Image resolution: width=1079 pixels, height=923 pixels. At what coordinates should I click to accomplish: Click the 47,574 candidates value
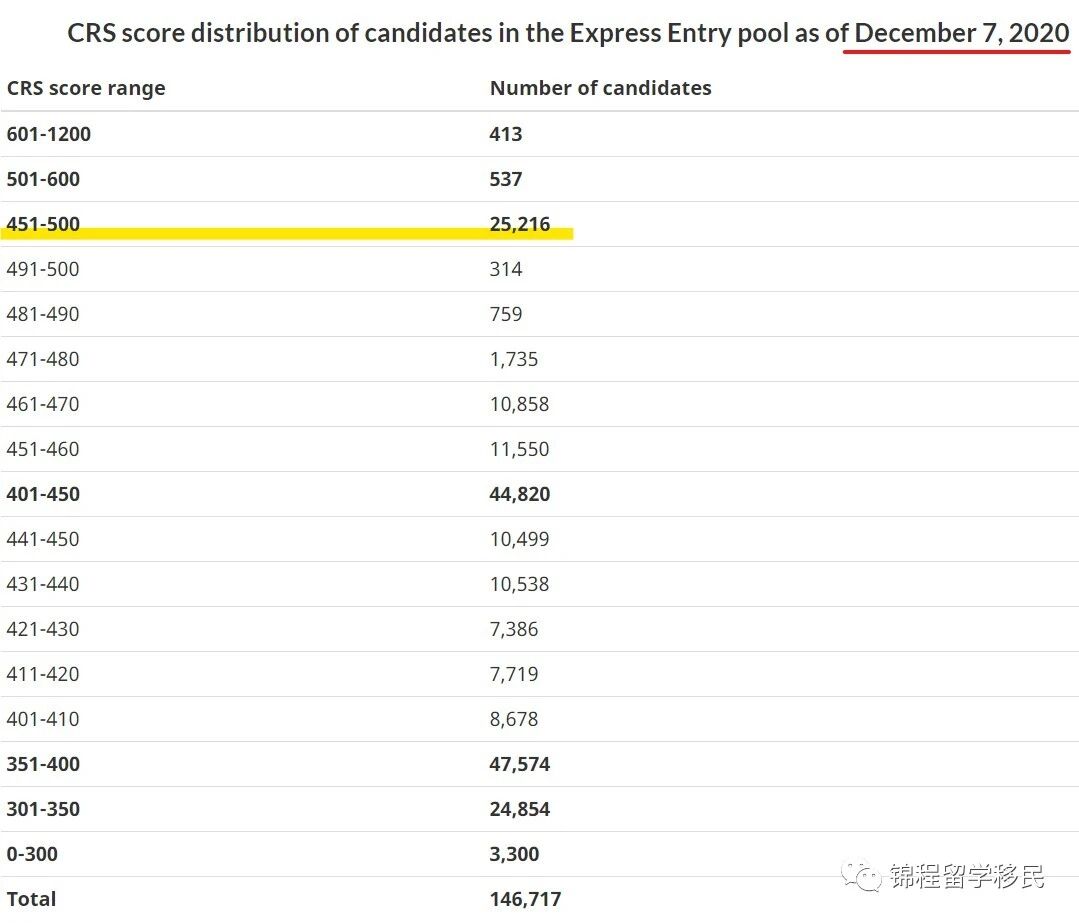pyautogui.click(x=520, y=764)
